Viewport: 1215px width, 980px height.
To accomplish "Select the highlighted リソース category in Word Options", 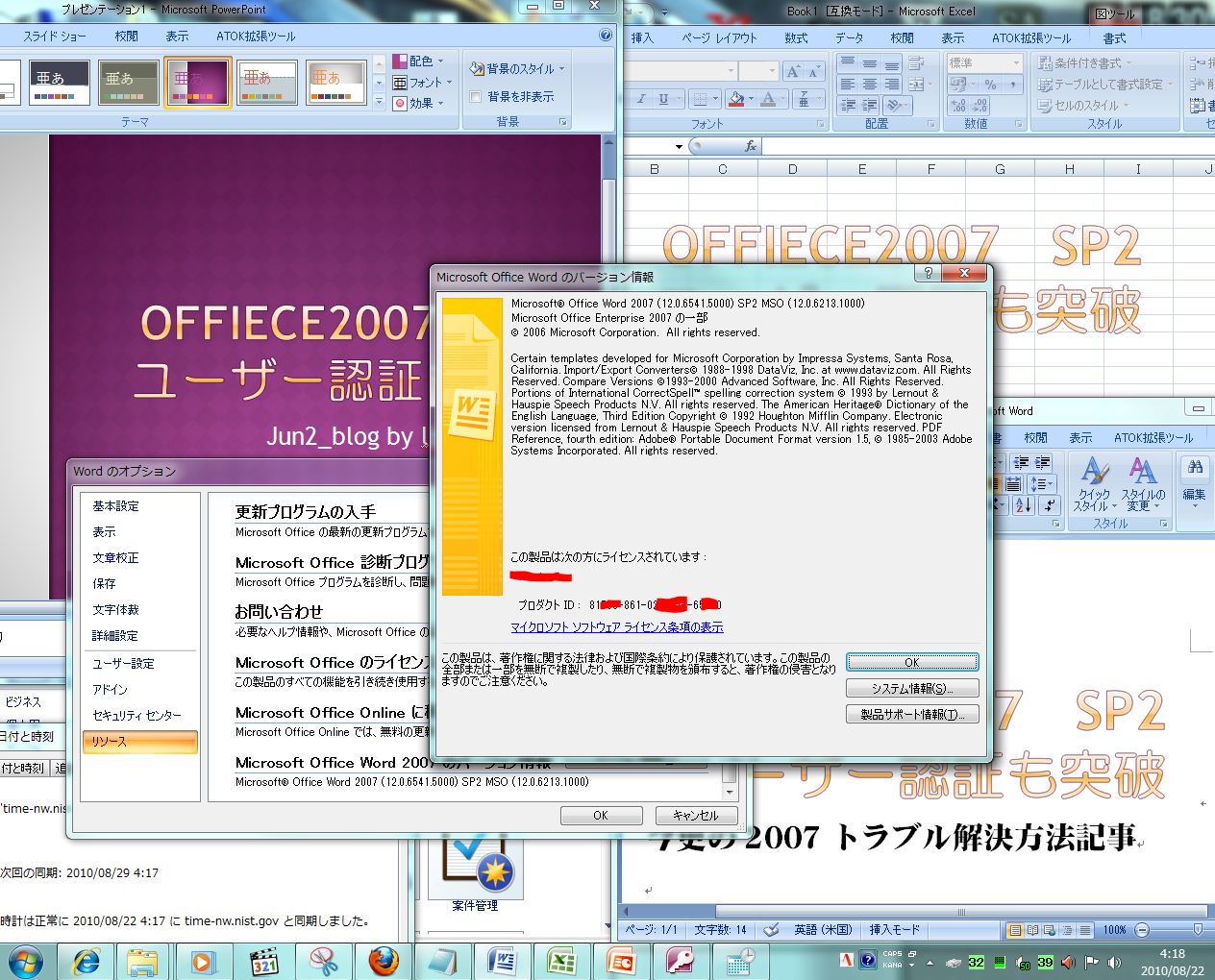I will (x=140, y=742).
